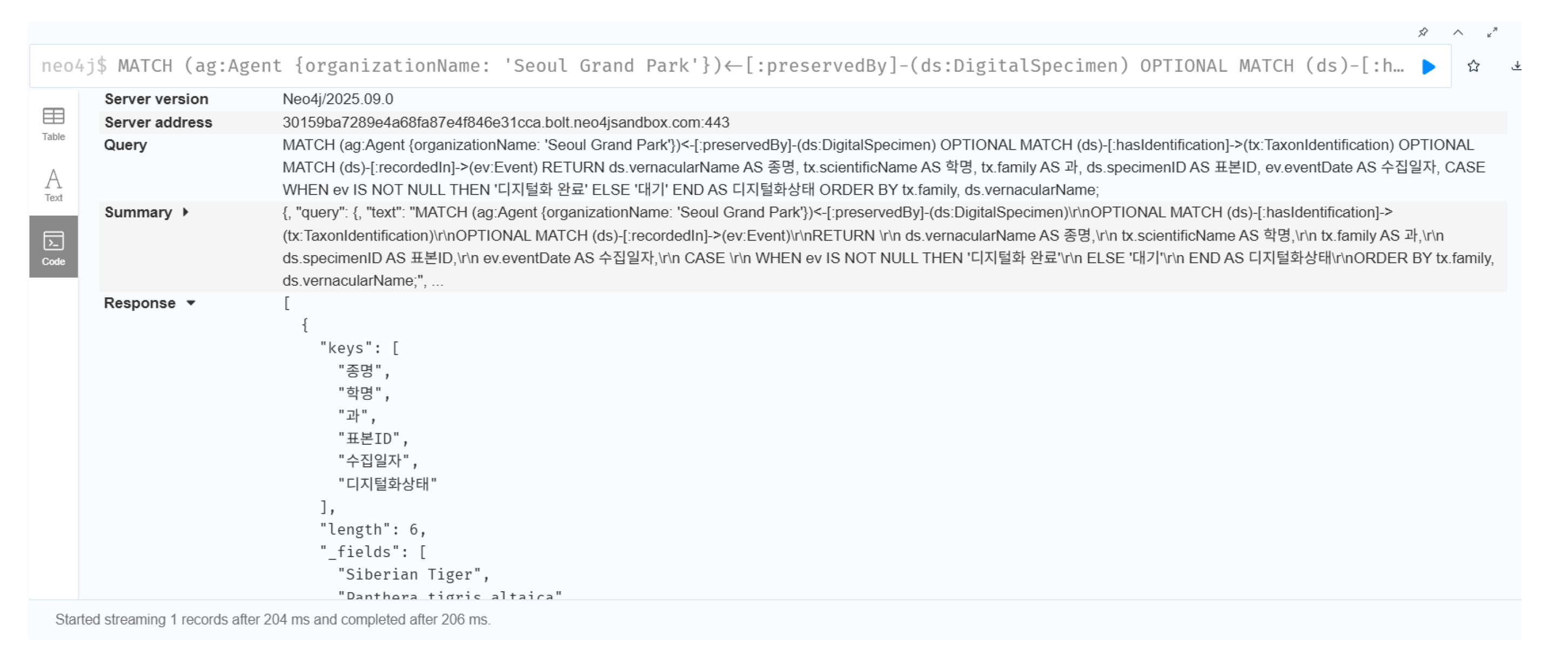Select the Code view tab
Screen dimensions: 1568x656
(x=53, y=246)
